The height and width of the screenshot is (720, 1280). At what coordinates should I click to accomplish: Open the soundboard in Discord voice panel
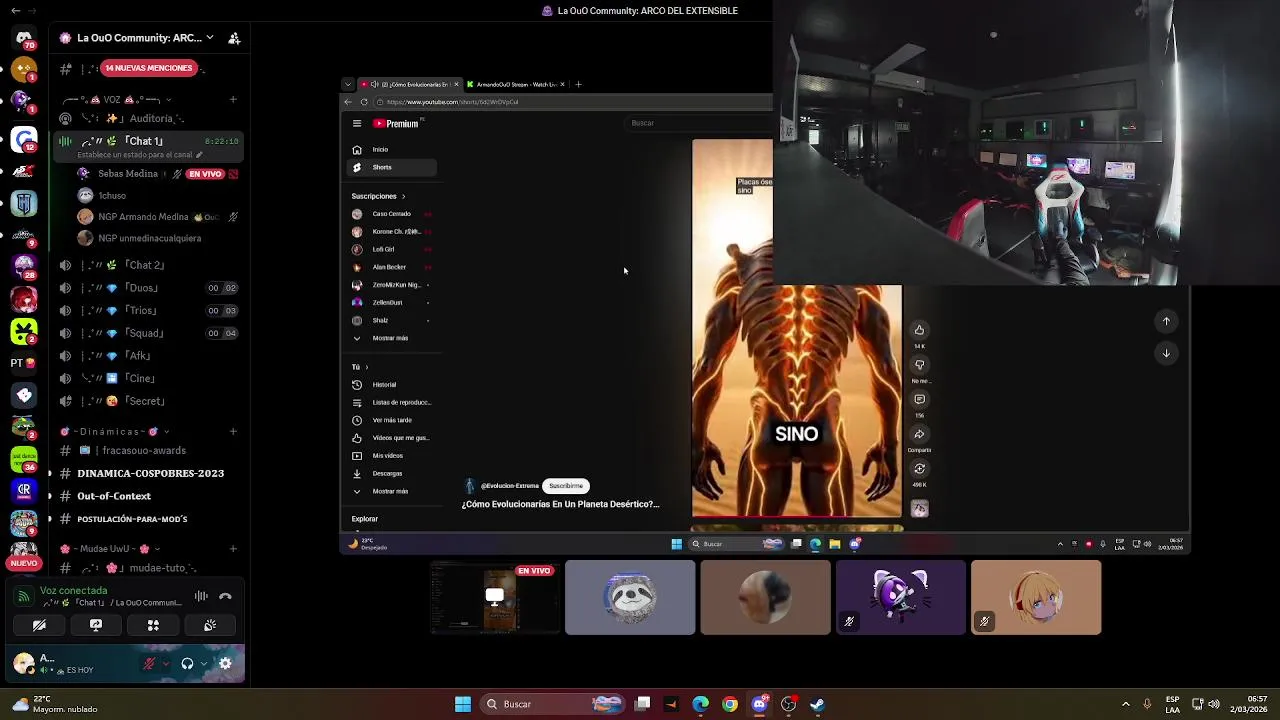(x=210, y=625)
